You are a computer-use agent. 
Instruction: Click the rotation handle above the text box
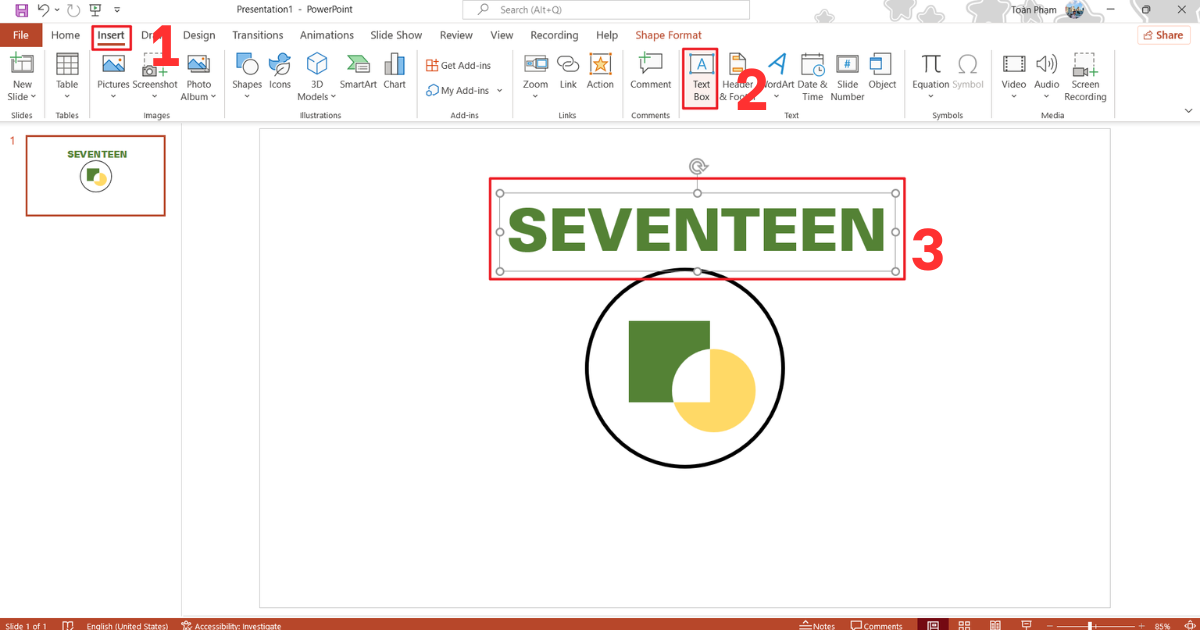697,167
